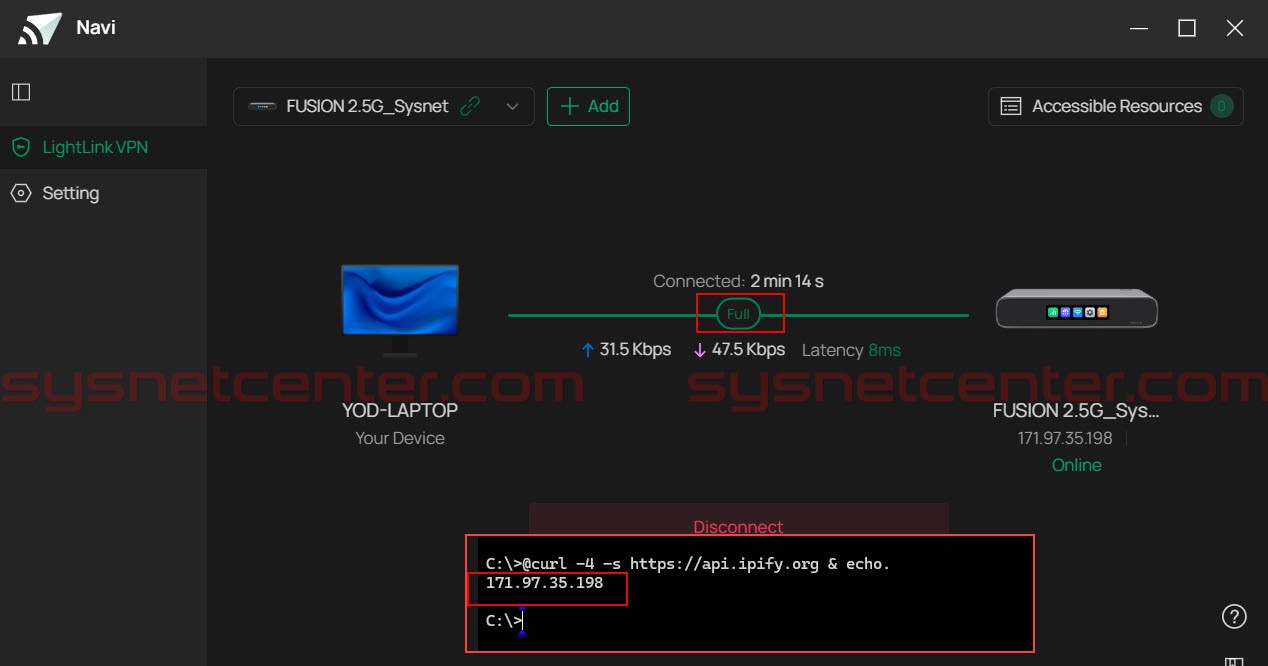Screen dimensions: 1268x666
Task: Click the Your Device label
Action: [400, 438]
